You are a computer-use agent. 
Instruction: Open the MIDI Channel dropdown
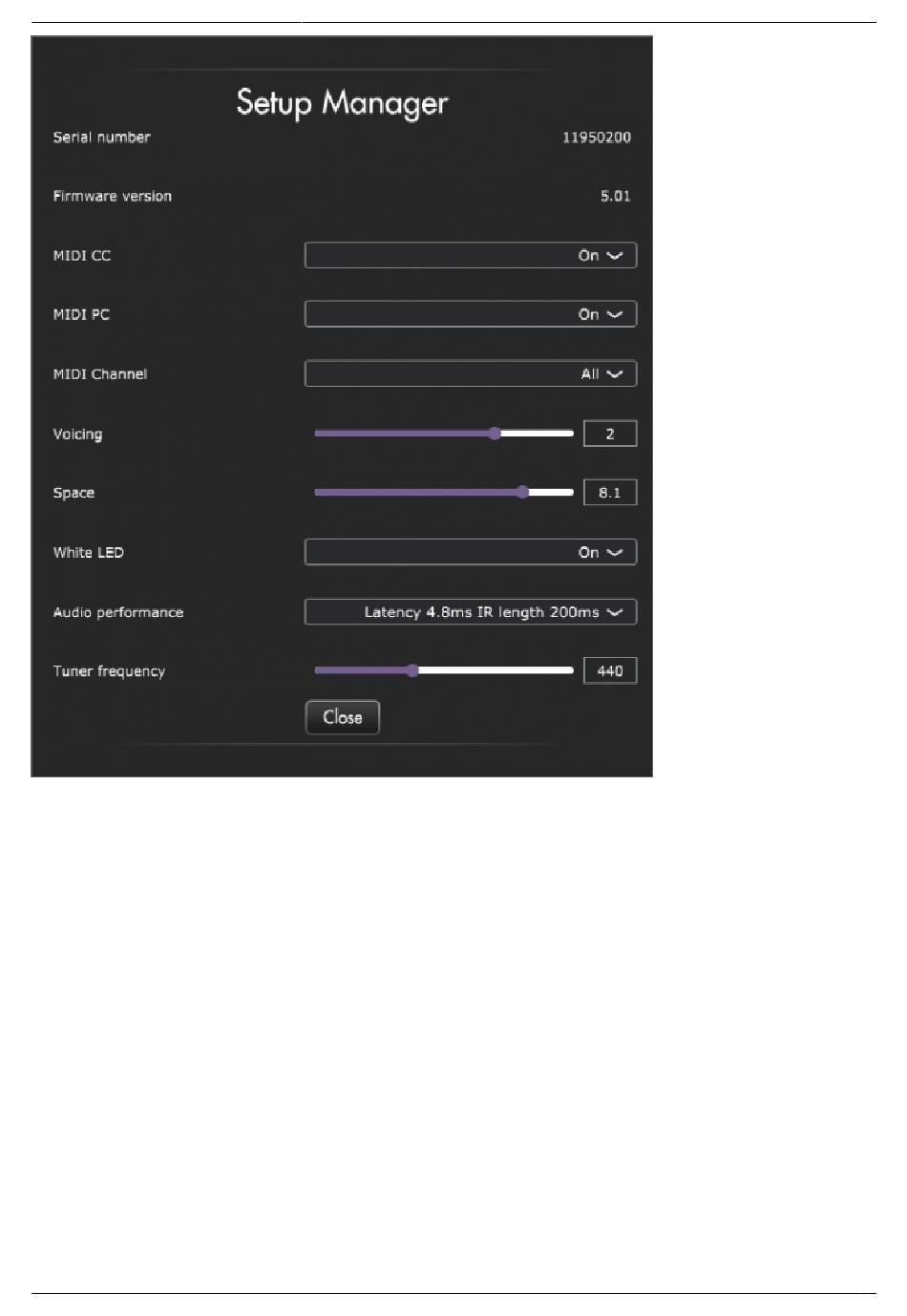click(471, 373)
